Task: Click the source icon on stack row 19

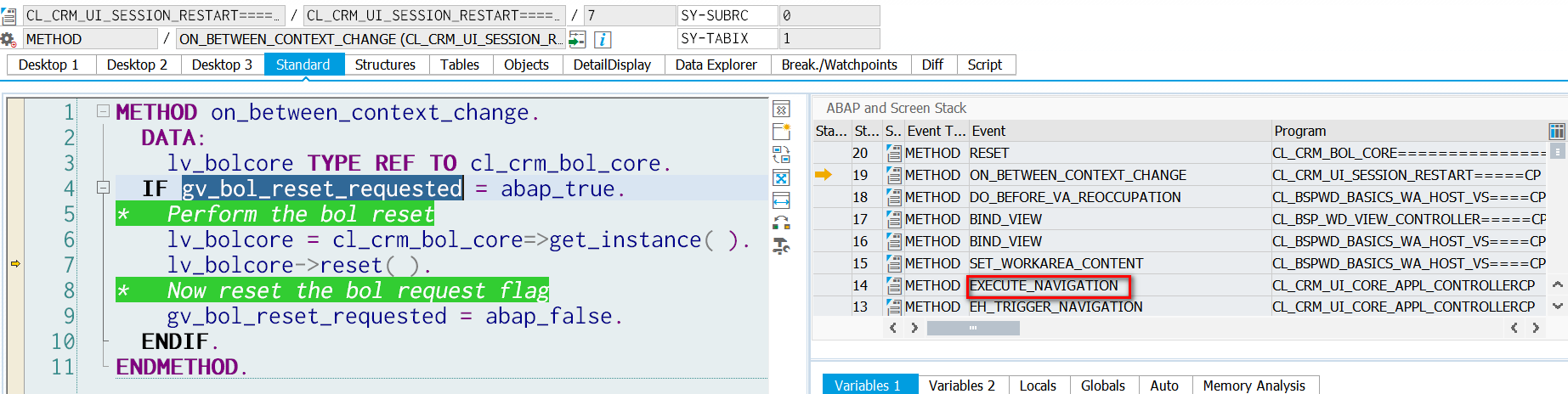Action: point(893,175)
